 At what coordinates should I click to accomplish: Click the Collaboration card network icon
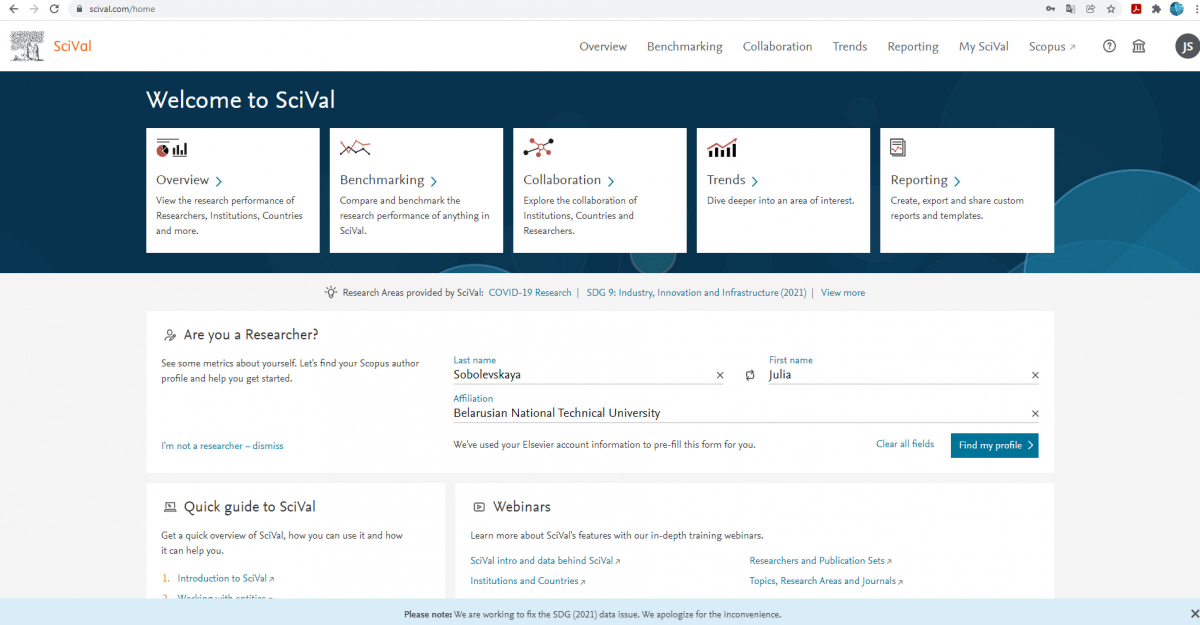click(538, 148)
